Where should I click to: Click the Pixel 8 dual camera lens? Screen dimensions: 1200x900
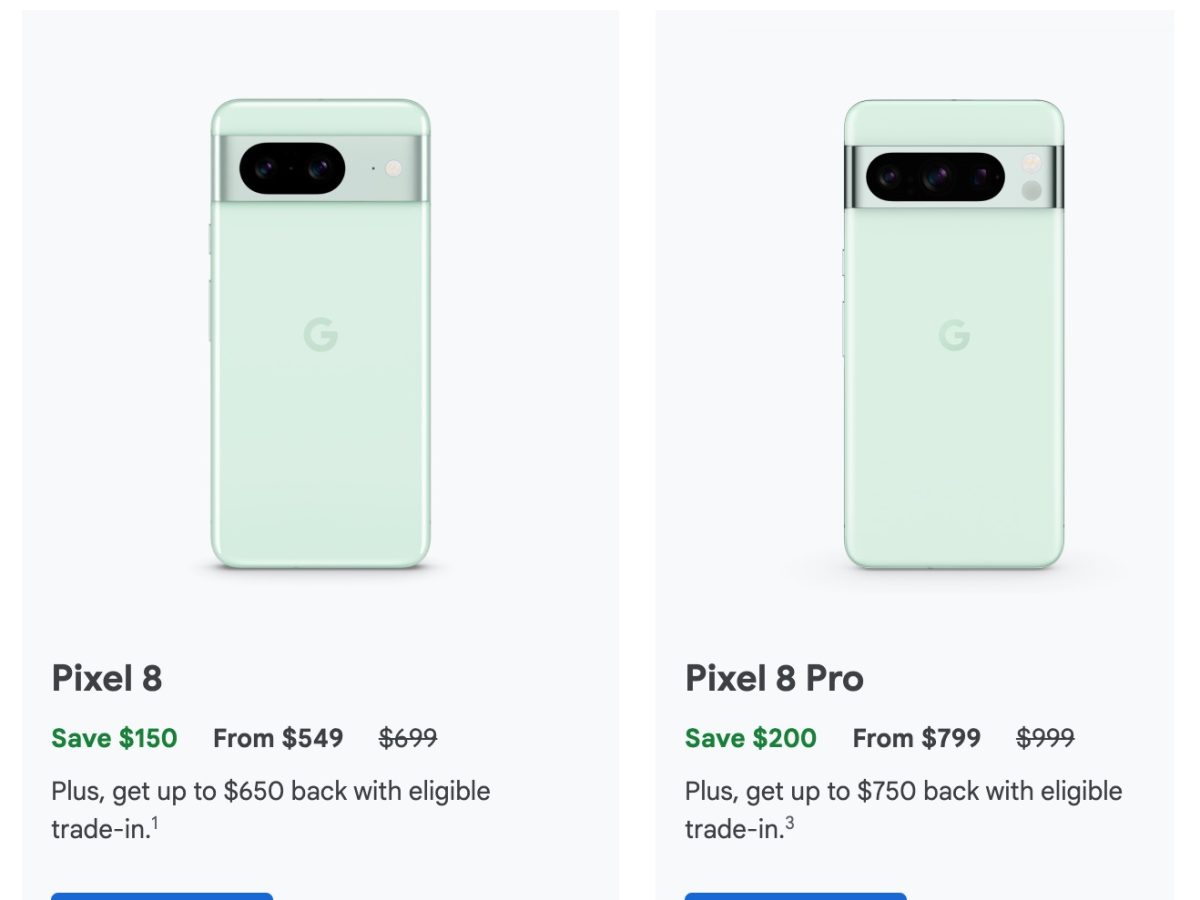pyautogui.click(x=292, y=168)
